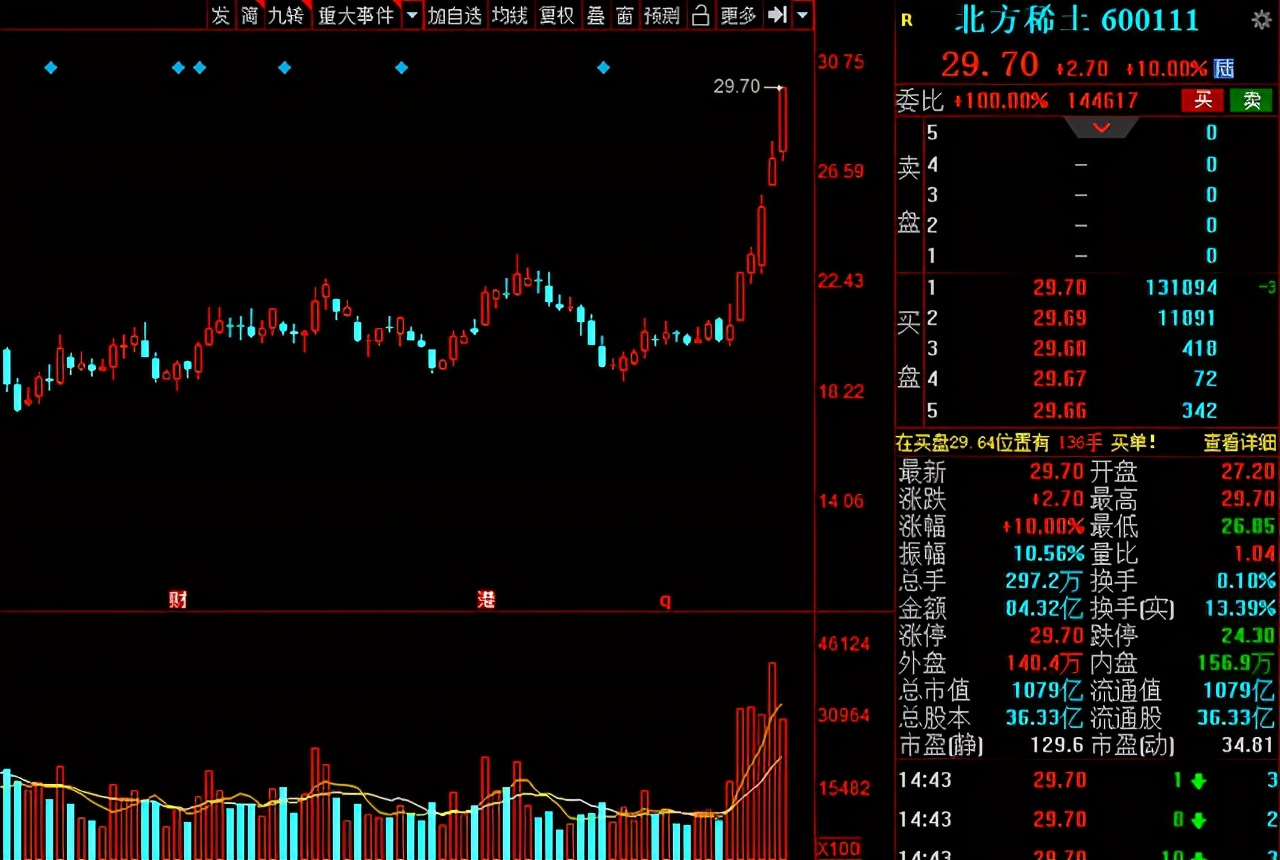
Task: Click the green 卖 sell button
Action: coord(1251,100)
